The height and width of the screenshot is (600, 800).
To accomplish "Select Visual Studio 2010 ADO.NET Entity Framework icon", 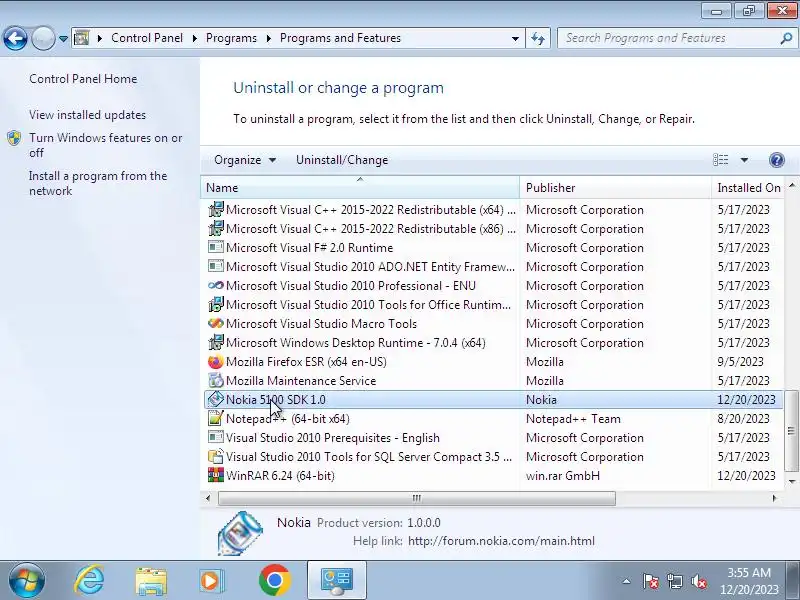I will [x=216, y=266].
